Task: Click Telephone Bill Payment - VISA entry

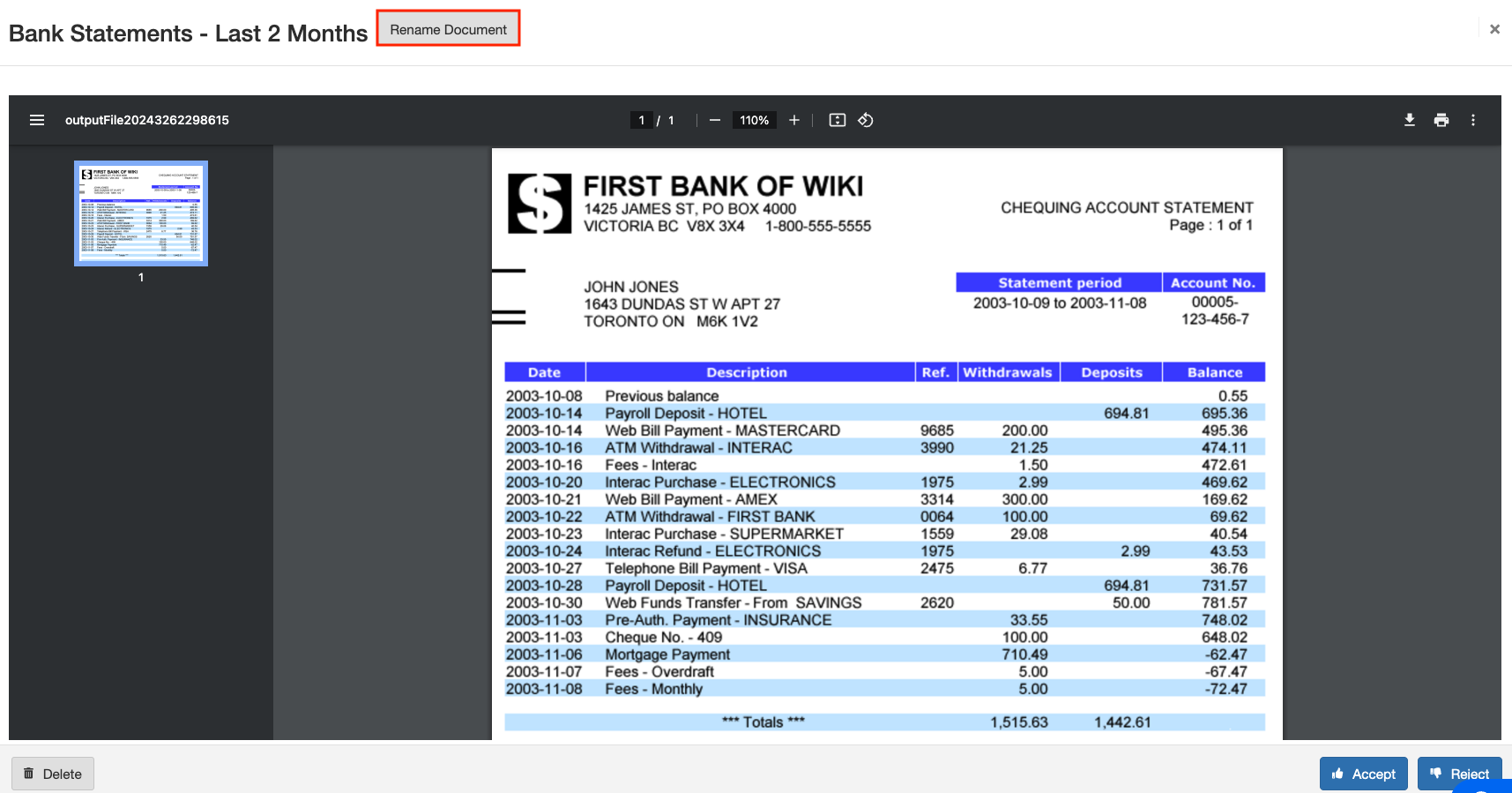Action: (x=706, y=568)
